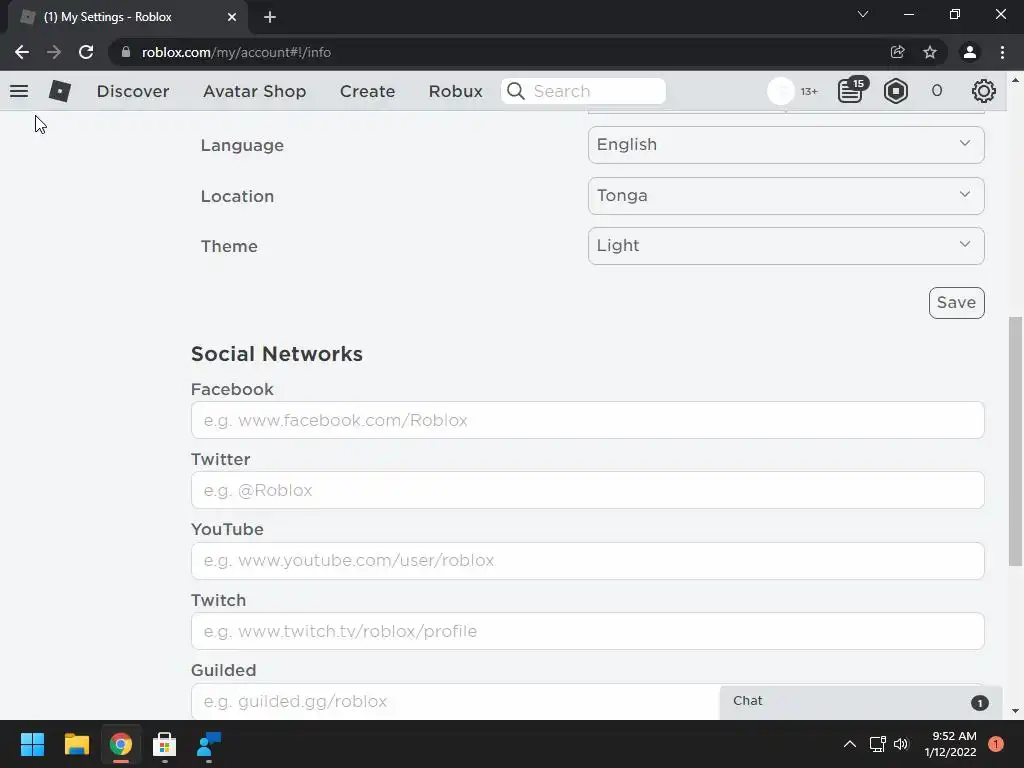Open Chrome's three-dot menu
1024x768 pixels.
[1002, 52]
